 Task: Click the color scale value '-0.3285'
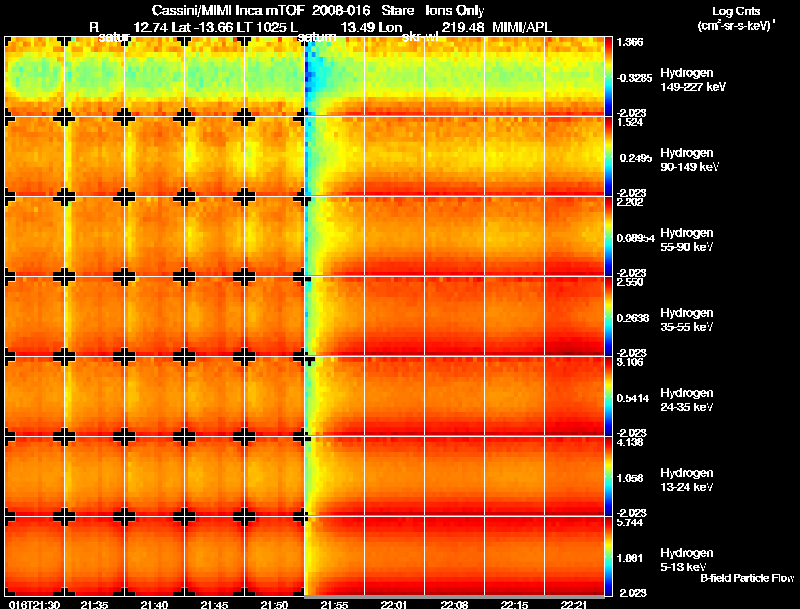pyautogui.click(x=634, y=78)
